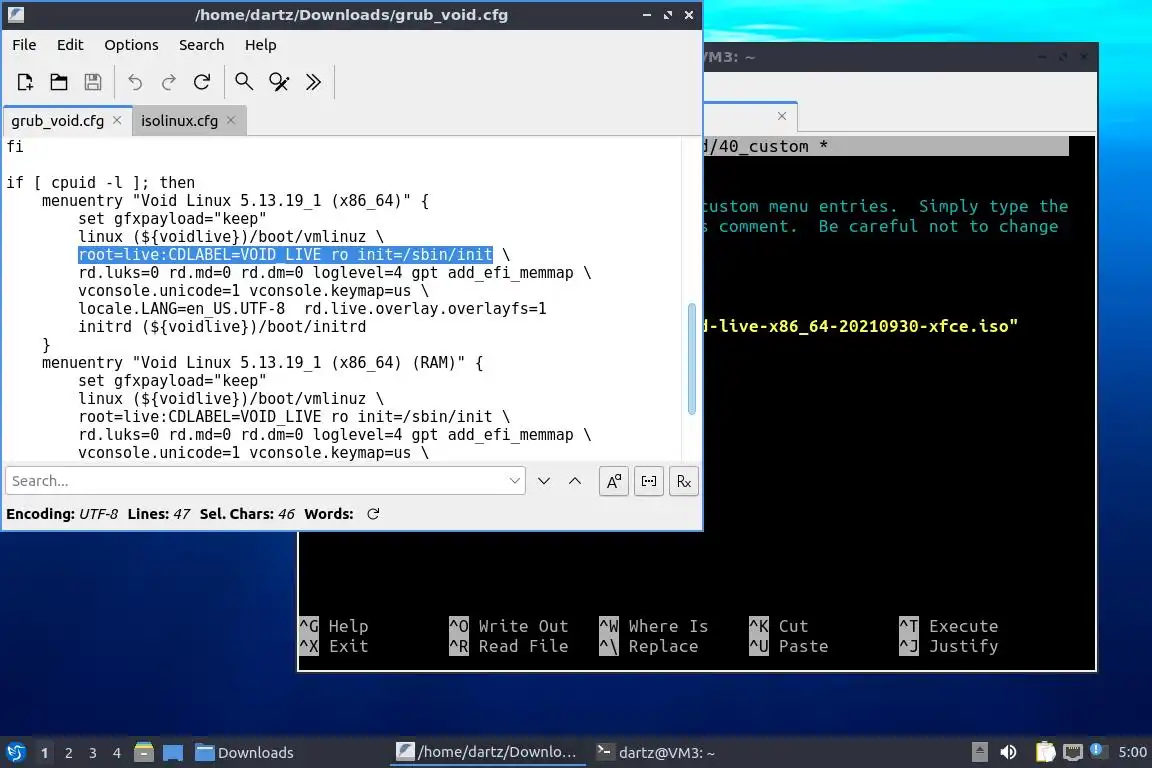
Task: Click Encoding: UTF-8 in status bar
Action: tap(62, 514)
